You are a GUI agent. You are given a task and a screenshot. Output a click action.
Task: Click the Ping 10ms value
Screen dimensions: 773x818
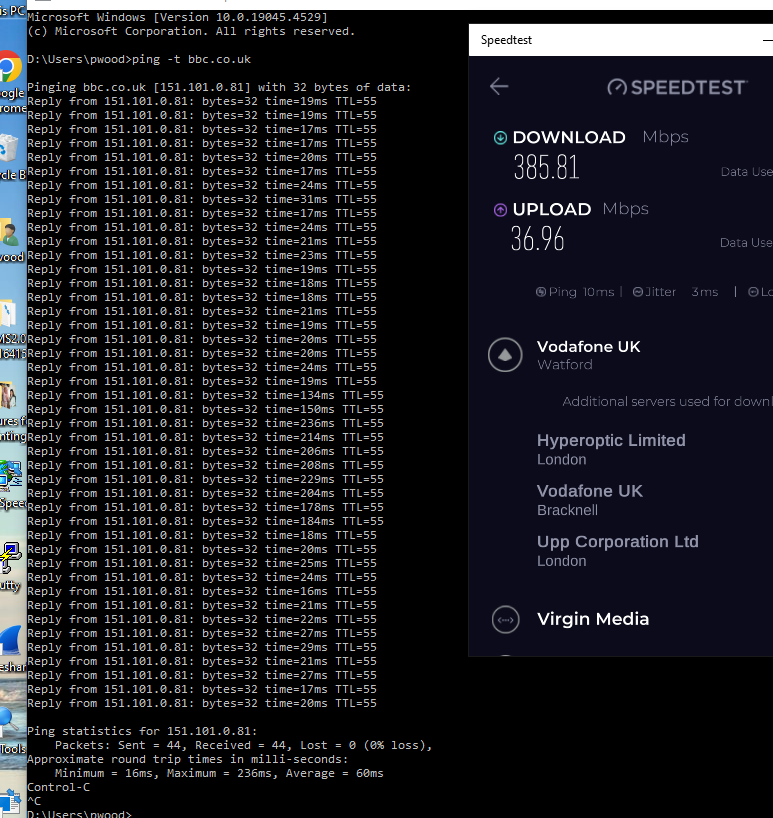click(x=598, y=292)
